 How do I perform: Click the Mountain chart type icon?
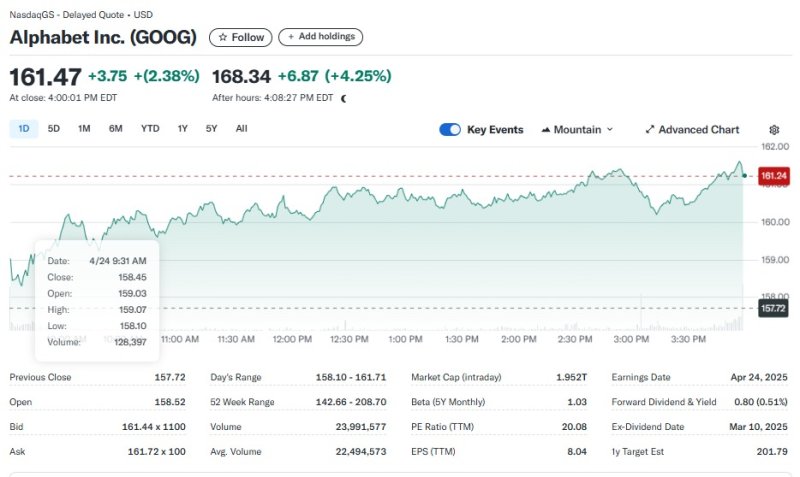point(546,130)
